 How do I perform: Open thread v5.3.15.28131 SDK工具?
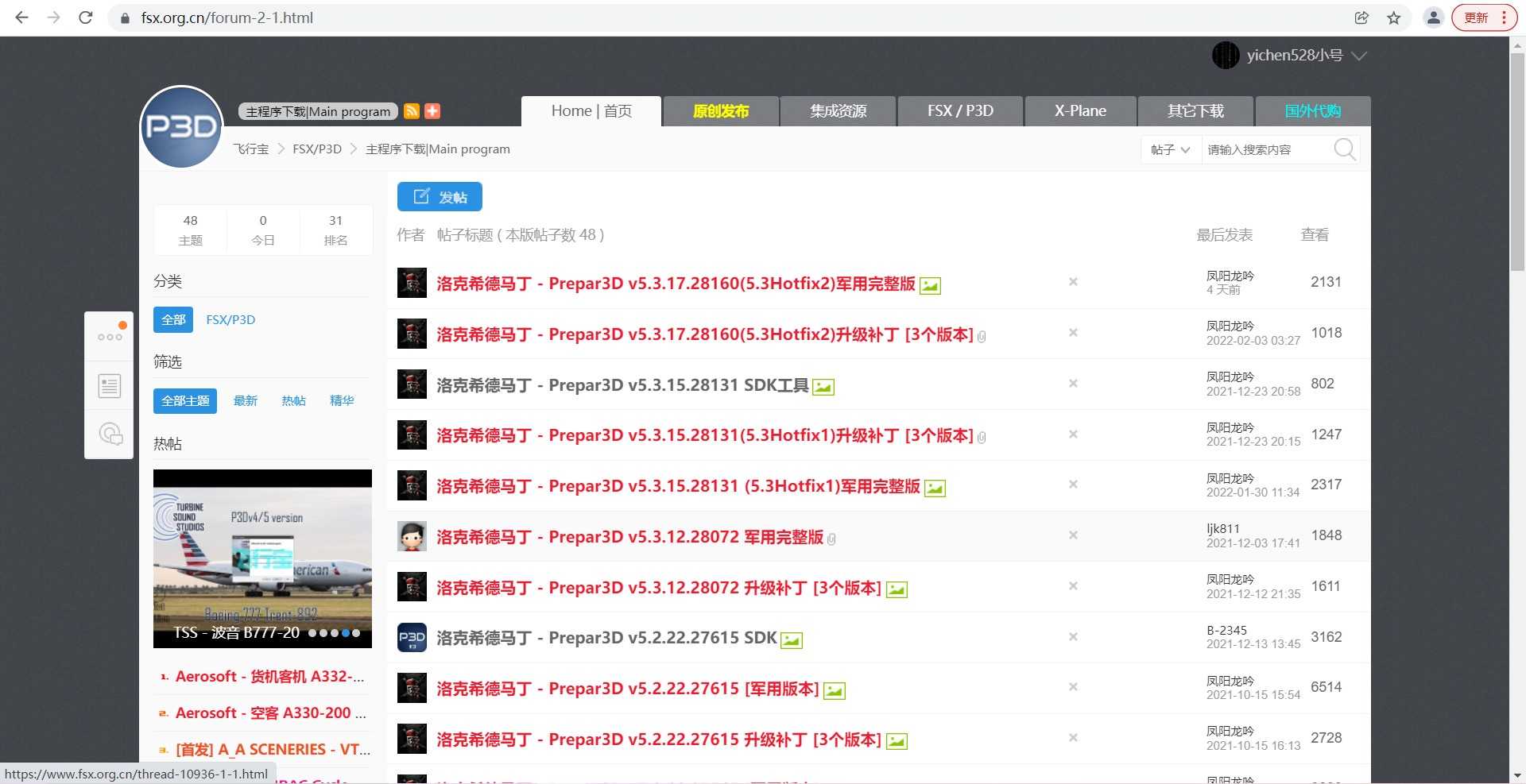(622, 385)
